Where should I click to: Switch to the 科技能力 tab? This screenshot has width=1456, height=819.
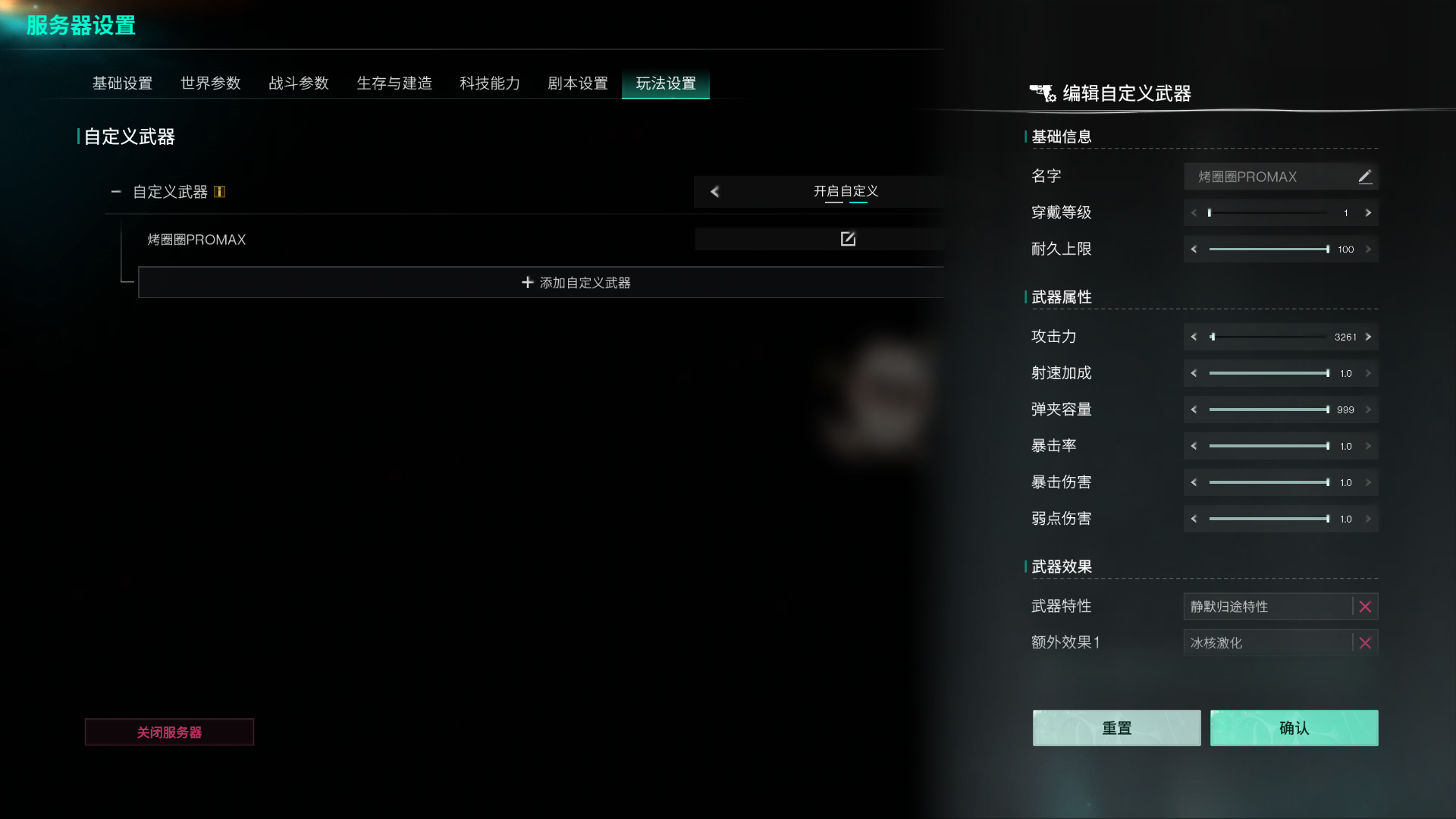coord(490,83)
